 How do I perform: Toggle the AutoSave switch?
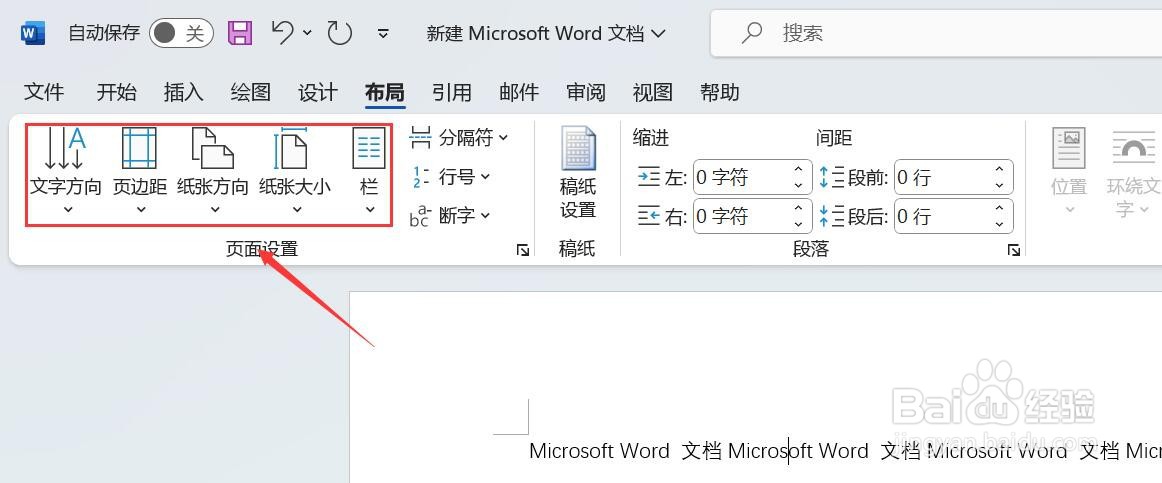pos(181,33)
